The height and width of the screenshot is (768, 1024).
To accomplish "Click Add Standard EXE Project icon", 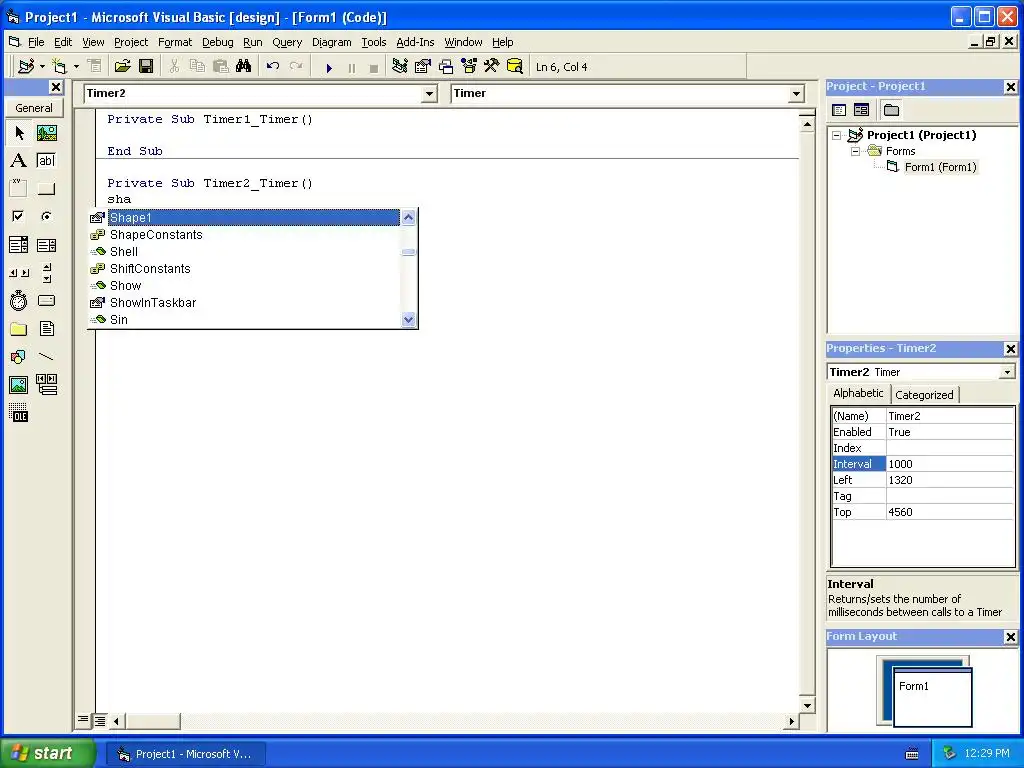I will (x=26, y=67).
